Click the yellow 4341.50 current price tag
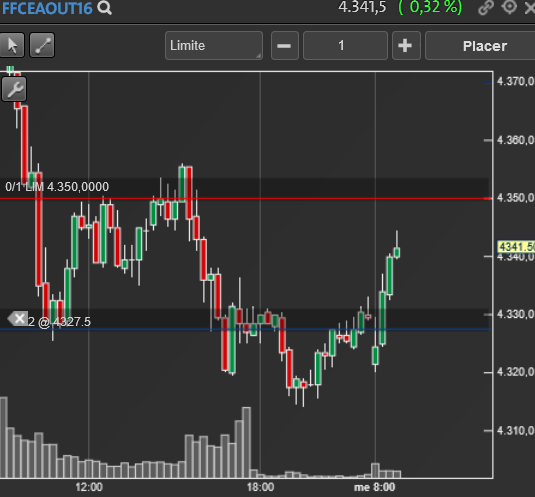Viewport: 535px width, 497px height. pyautogui.click(x=516, y=247)
